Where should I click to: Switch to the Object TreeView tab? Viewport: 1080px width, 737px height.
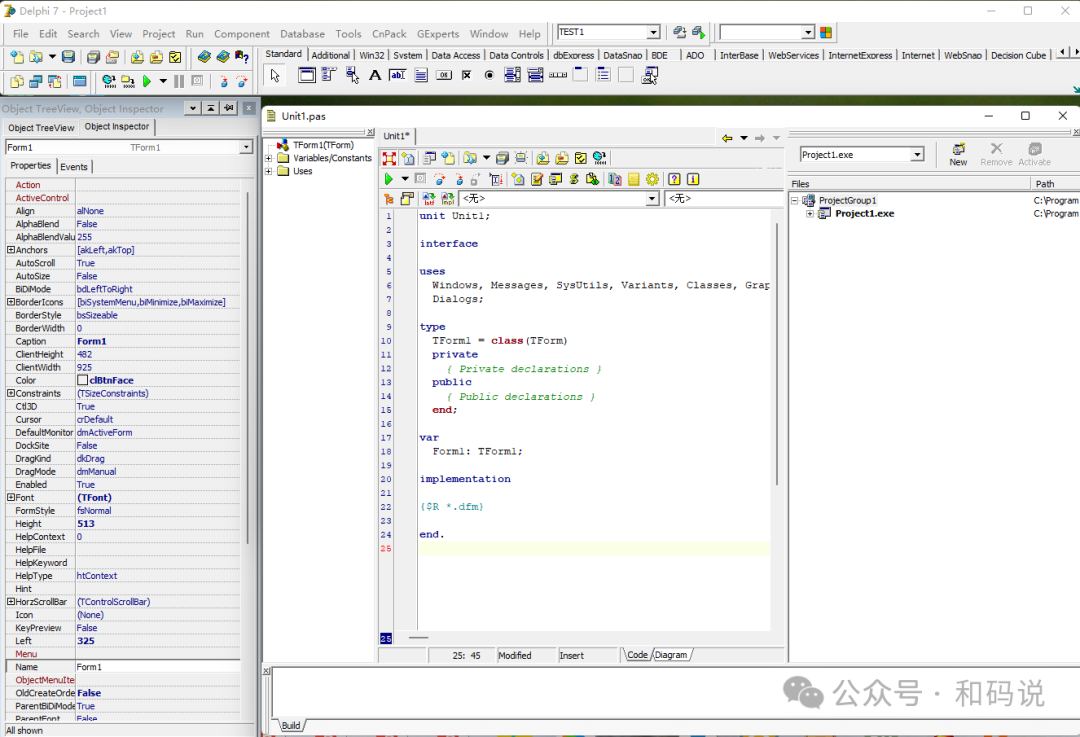[x=41, y=128]
